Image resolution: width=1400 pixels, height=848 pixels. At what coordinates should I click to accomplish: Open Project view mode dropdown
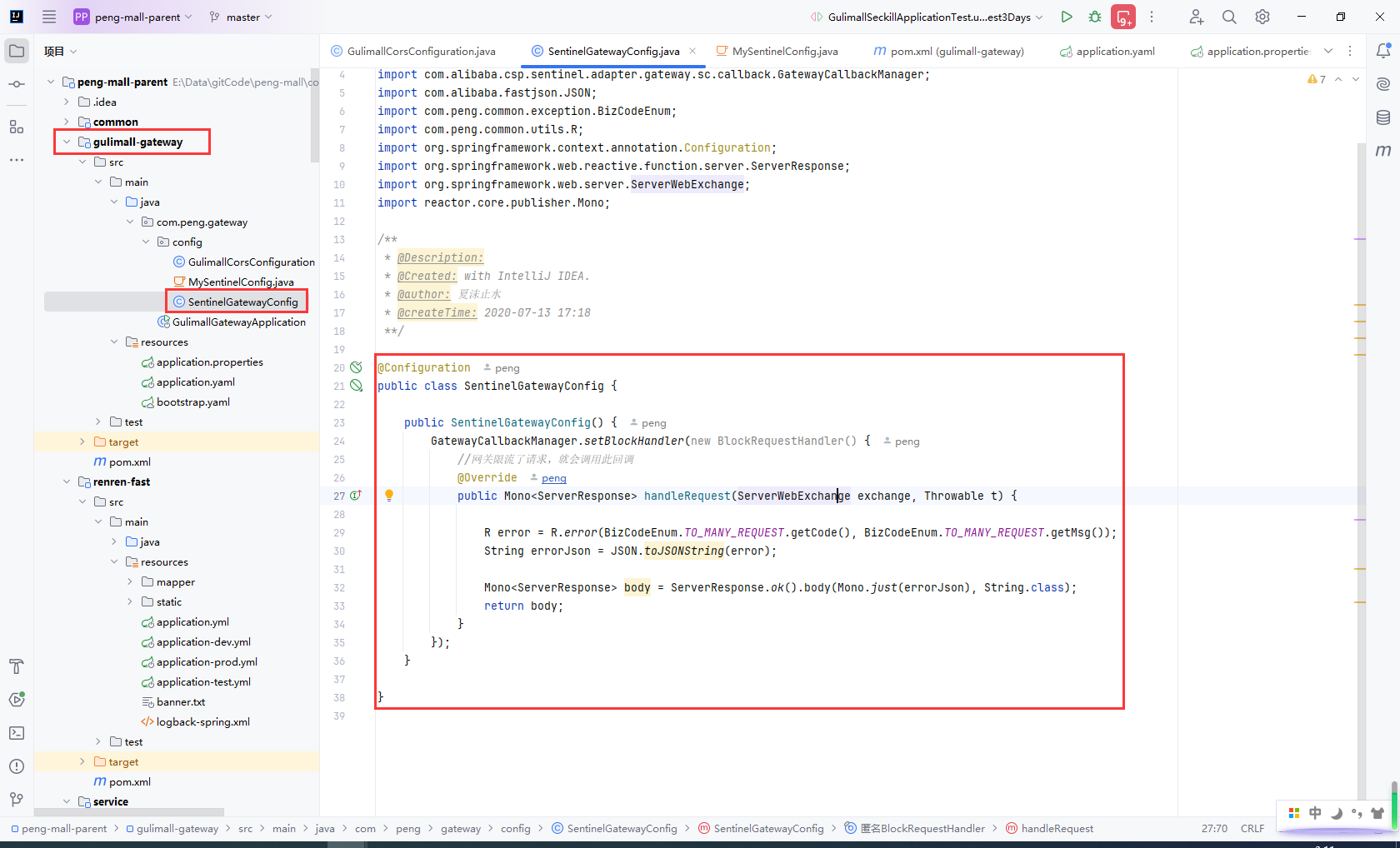(60, 51)
